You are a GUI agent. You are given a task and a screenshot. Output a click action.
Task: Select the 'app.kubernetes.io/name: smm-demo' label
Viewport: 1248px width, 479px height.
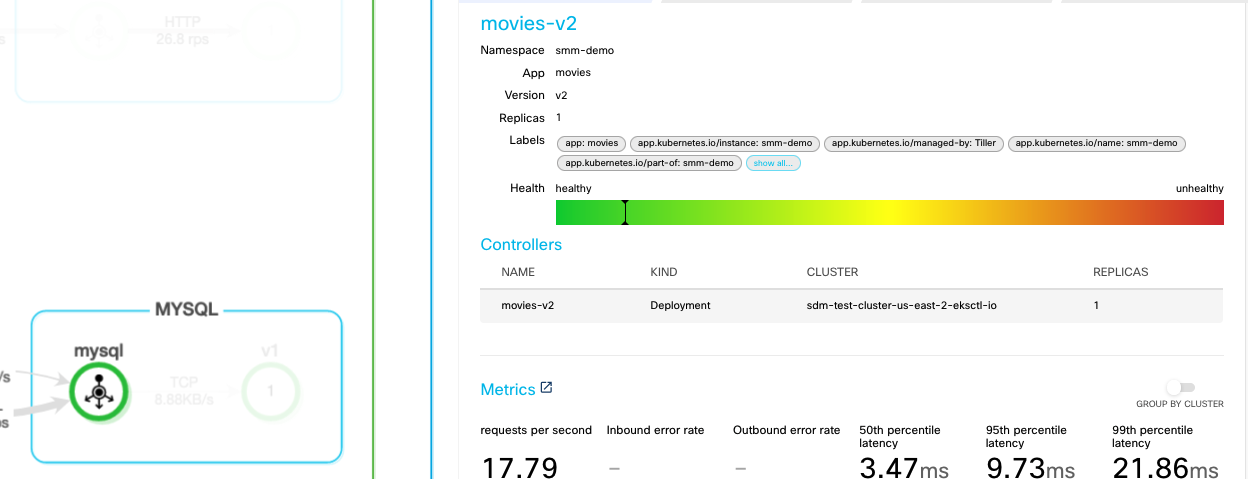pyautogui.click(x=1096, y=144)
